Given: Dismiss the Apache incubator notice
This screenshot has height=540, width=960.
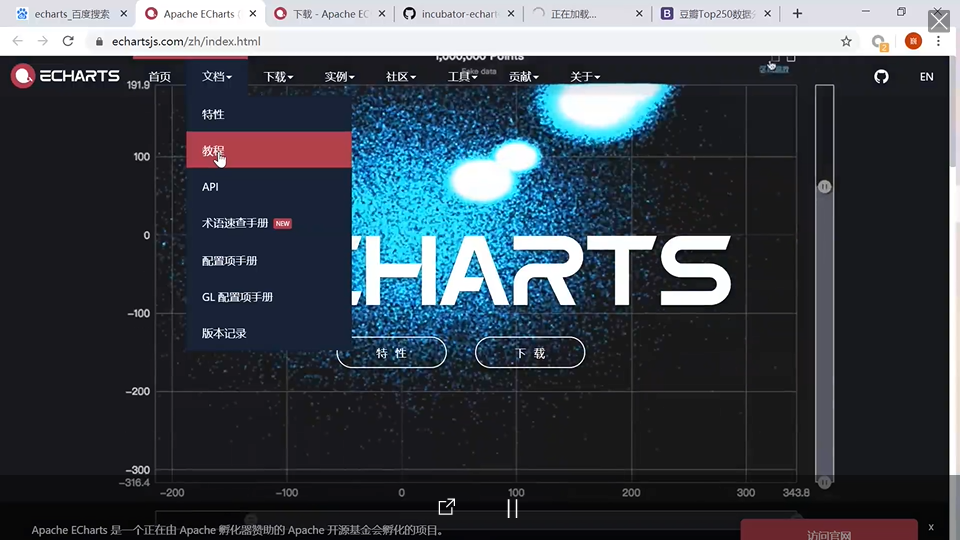Looking at the screenshot, I should tap(931, 527).
